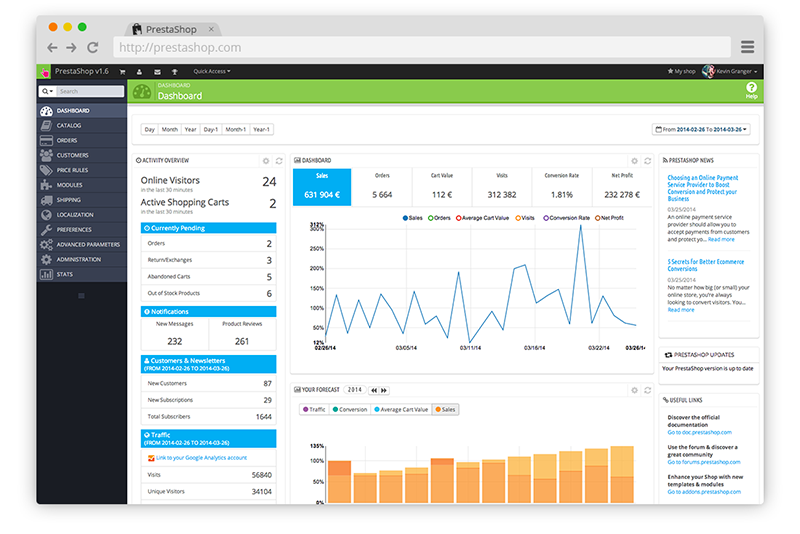Refresh the Your Forecast panel
Image resolution: width=800 pixels, height=534 pixels.
click(647, 390)
